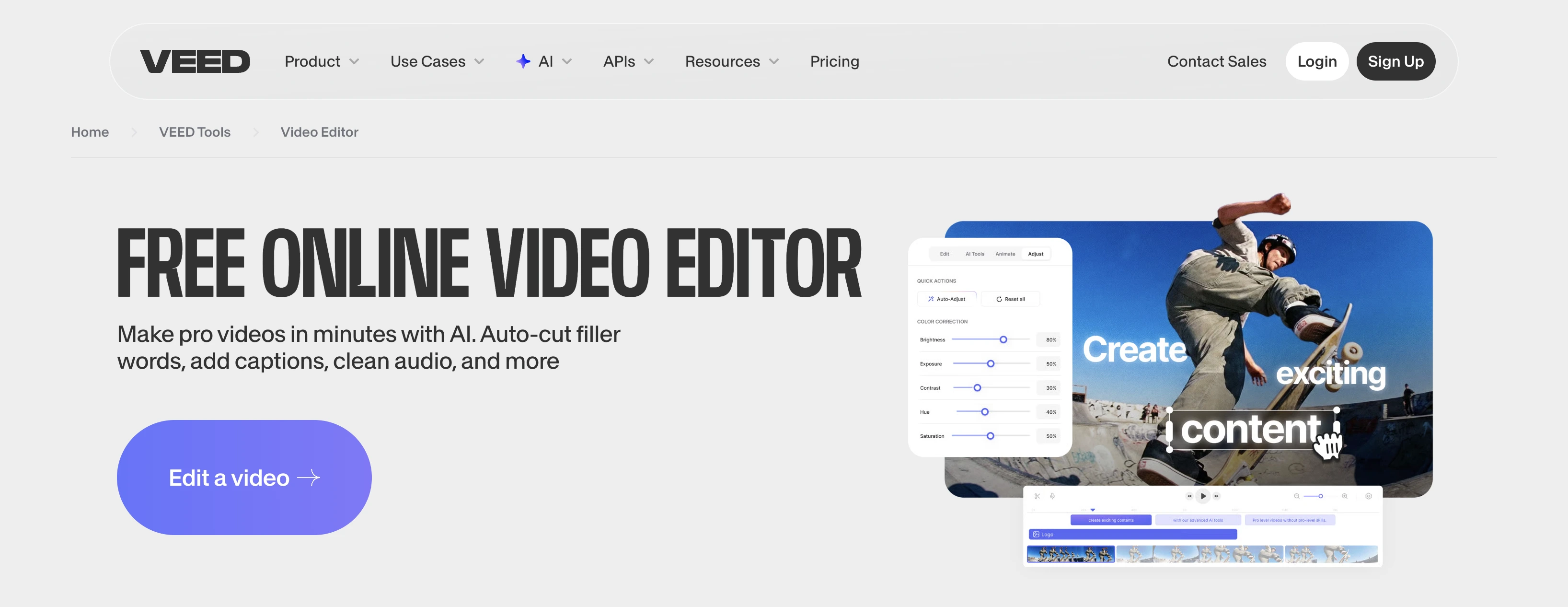The image size is (1568, 607).
Task: Open the timeline settings gear icon
Action: [x=1368, y=496]
